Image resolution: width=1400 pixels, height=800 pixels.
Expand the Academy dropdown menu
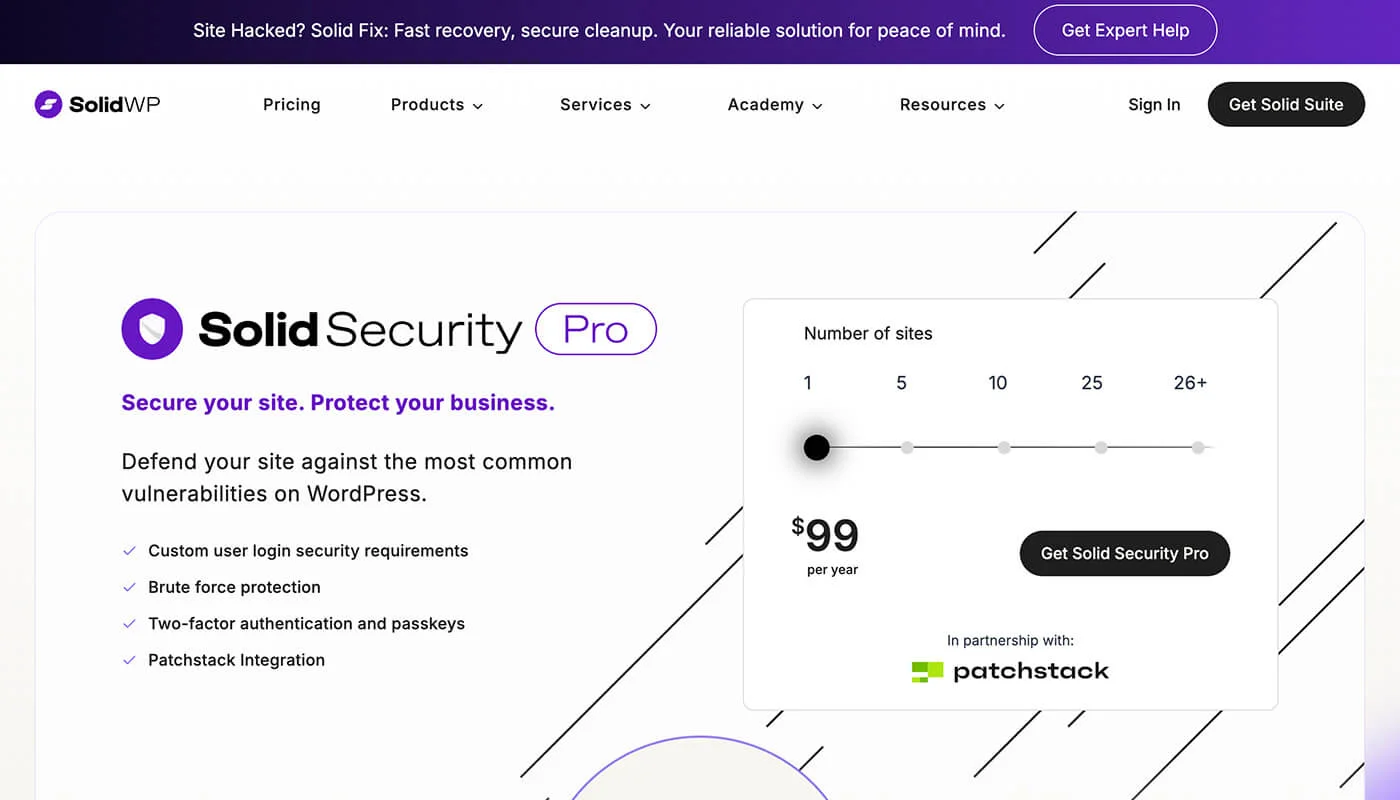click(775, 105)
